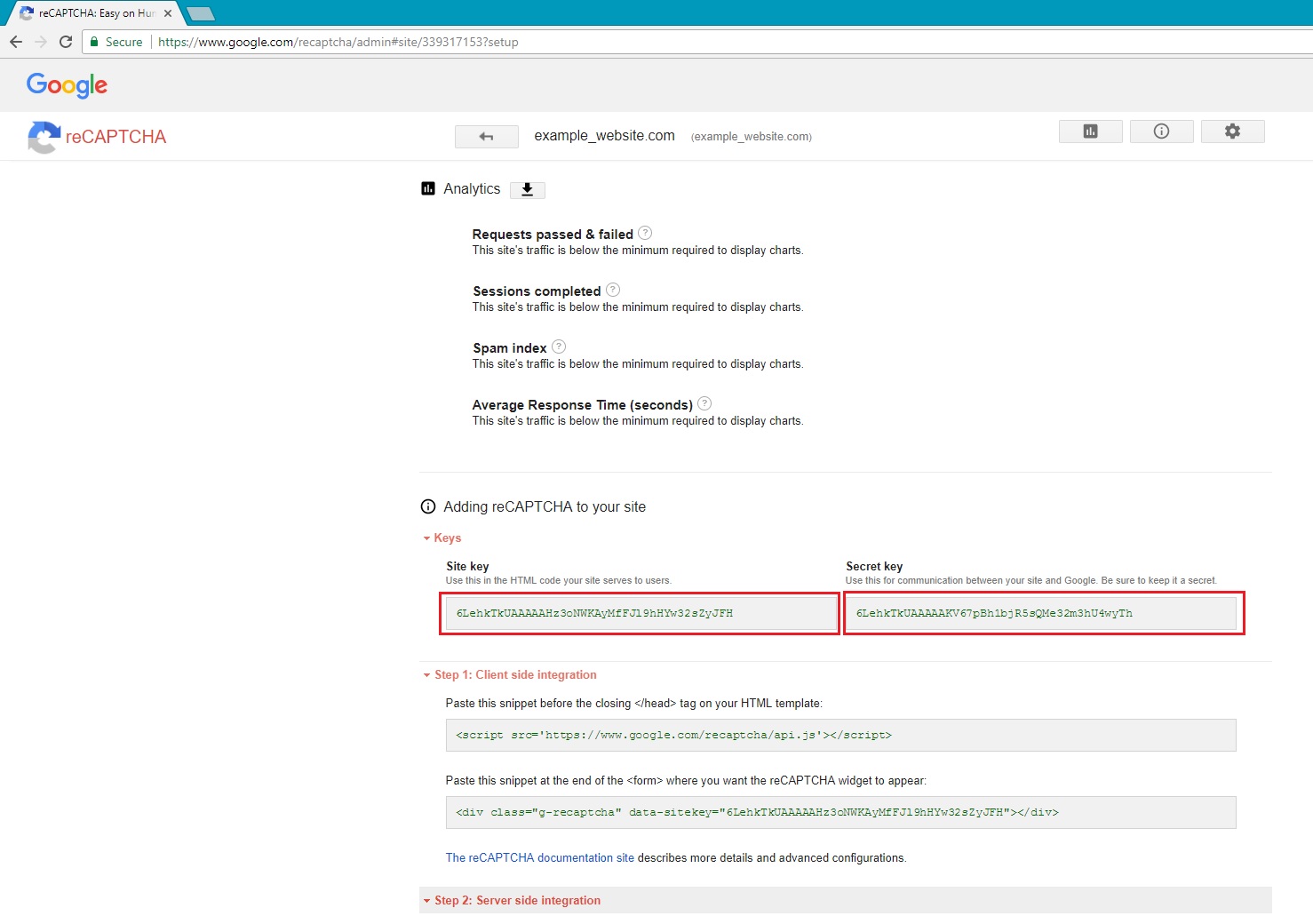The image size is (1313, 924).
Task: Select the Site key field
Action: (x=641, y=613)
